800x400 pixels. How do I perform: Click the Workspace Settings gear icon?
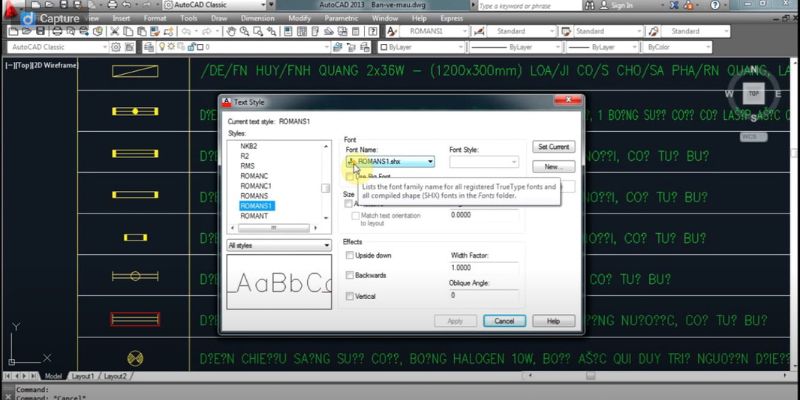[116, 47]
